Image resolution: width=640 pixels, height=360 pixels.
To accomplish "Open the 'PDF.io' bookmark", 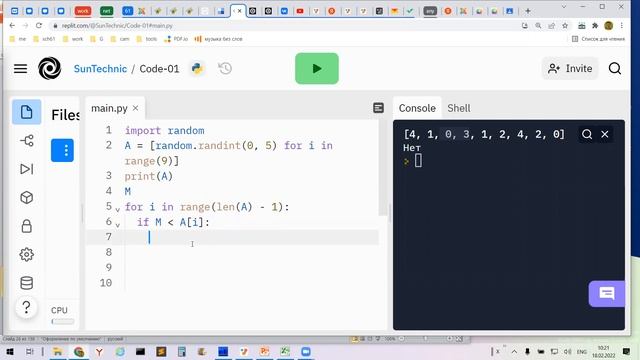I will (x=176, y=39).
